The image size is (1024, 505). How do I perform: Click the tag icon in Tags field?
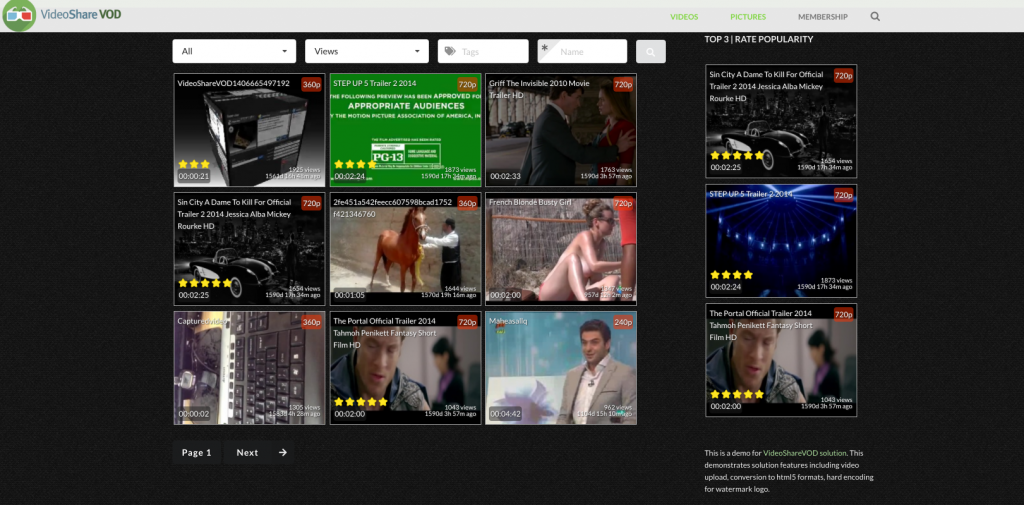click(450, 52)
